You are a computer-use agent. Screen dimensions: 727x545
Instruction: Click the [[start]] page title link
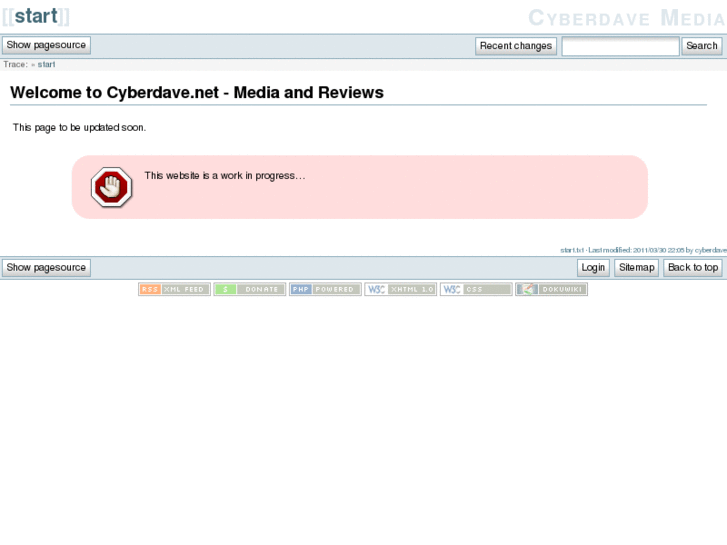(36, 16)
